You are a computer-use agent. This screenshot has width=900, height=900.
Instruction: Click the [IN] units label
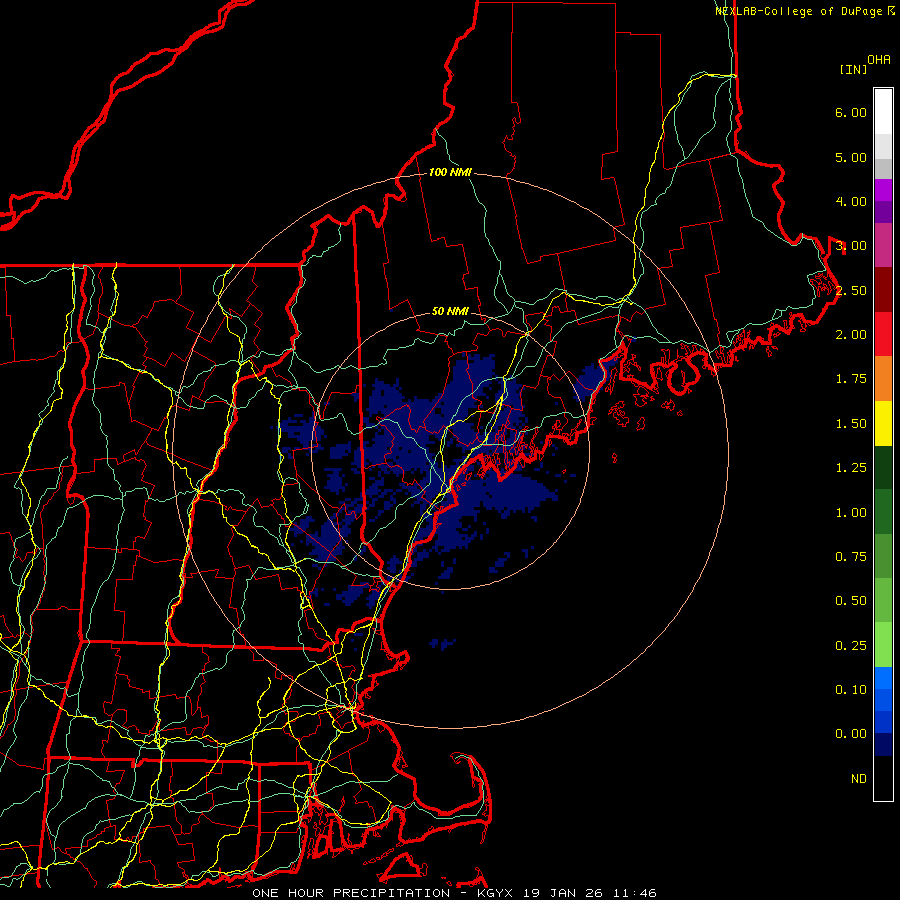pyautogui.click(x=853, y=69)
